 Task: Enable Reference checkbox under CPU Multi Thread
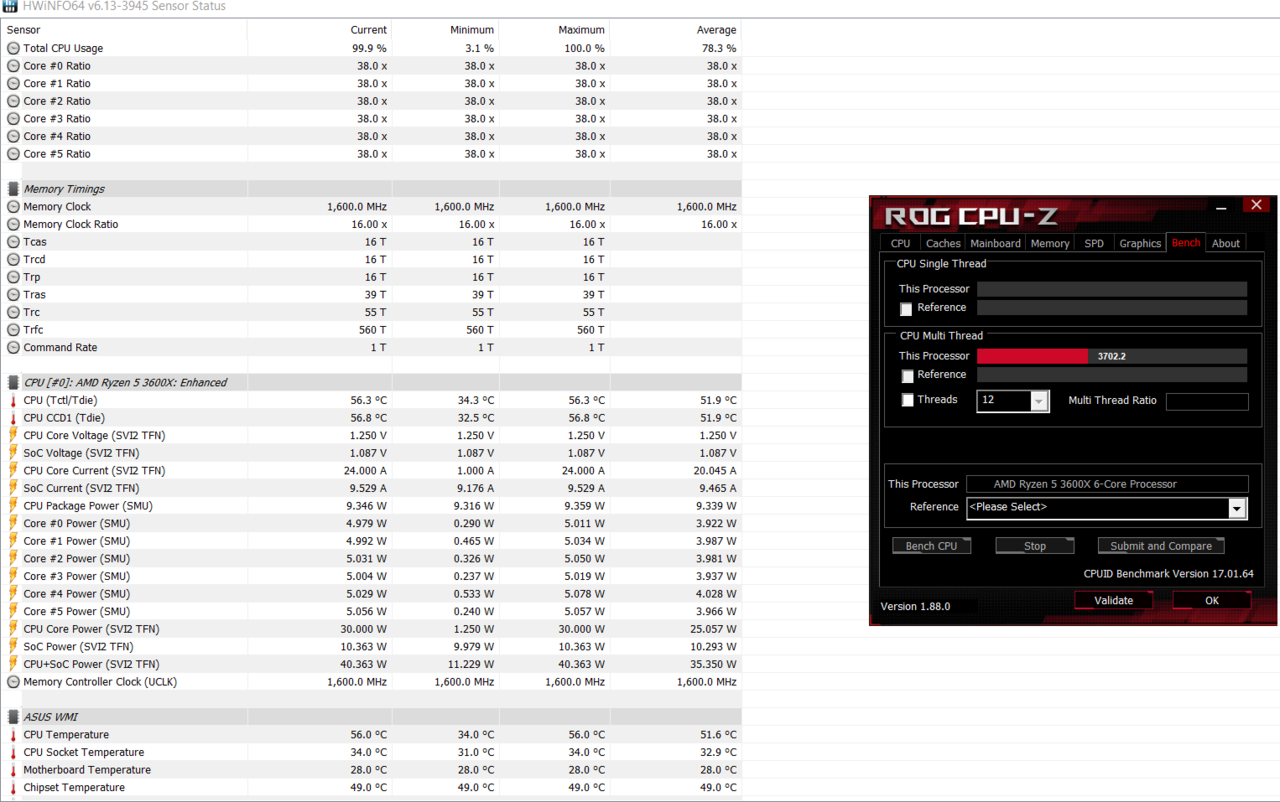pos(908,376)
